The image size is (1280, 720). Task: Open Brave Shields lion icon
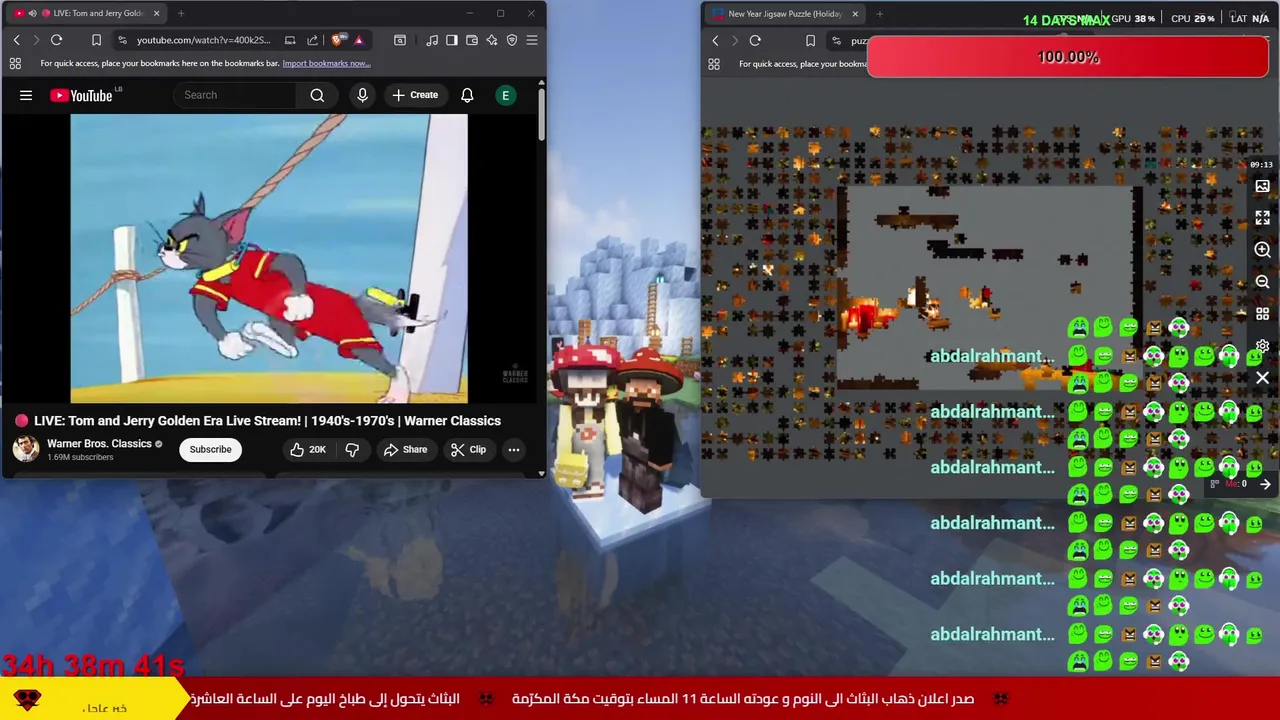(338, 40)
